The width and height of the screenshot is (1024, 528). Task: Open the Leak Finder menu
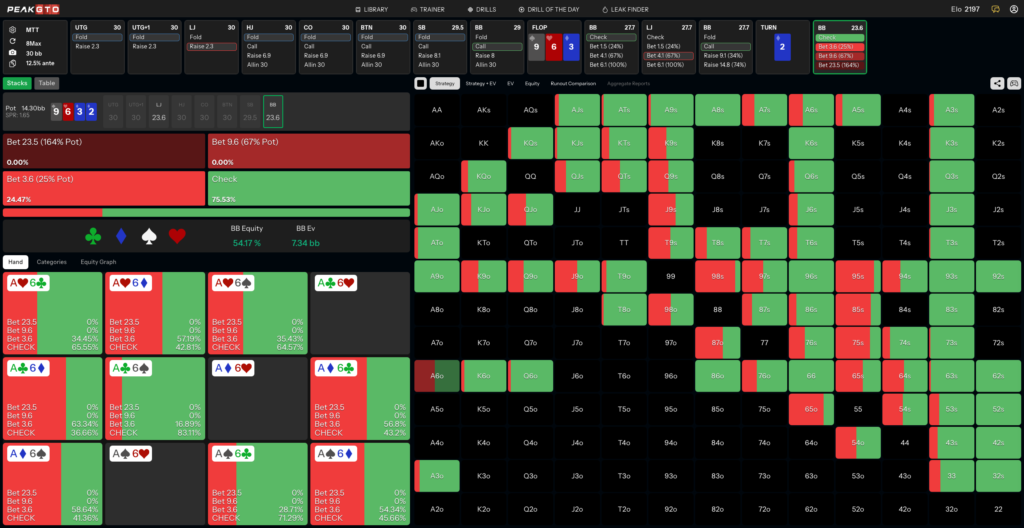625,10
